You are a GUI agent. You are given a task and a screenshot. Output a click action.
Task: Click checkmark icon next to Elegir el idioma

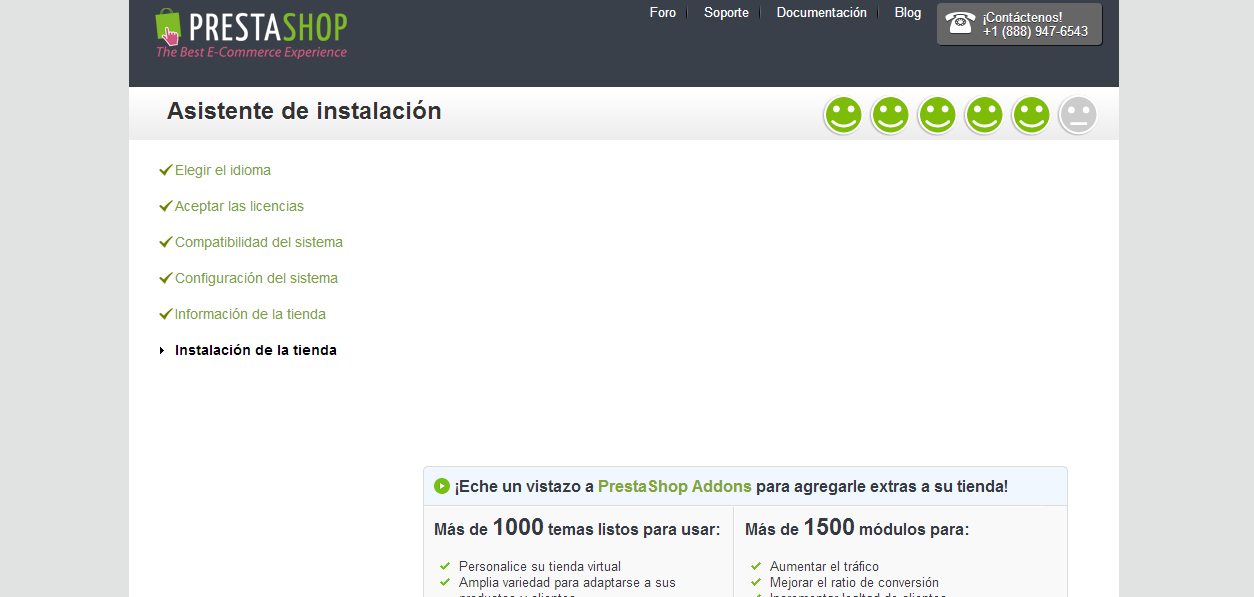[166, 170]
